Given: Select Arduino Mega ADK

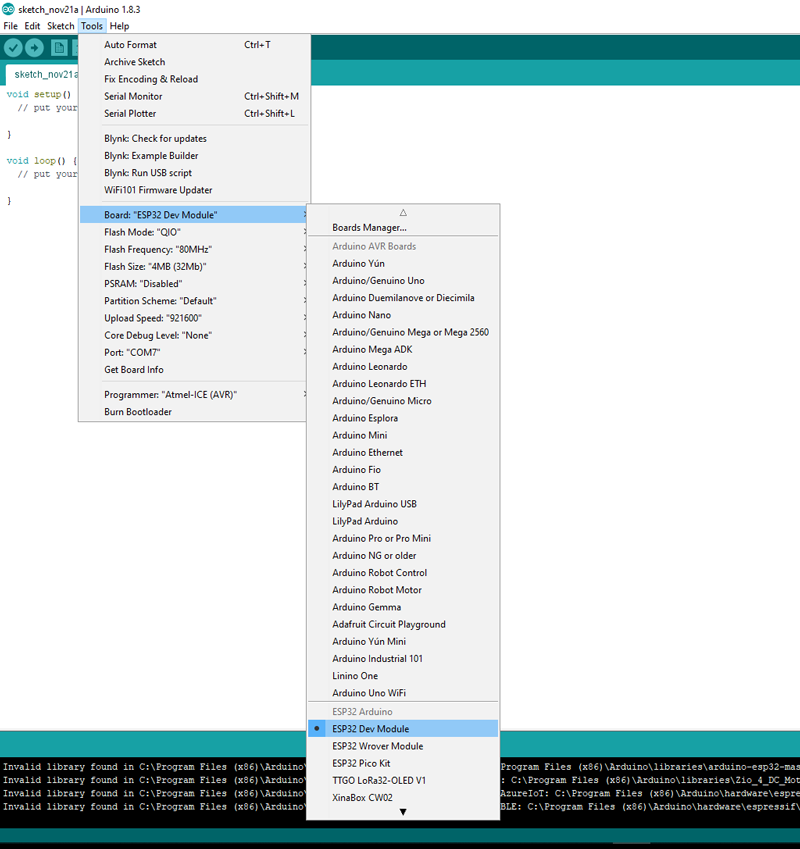Looking at the screenshot, I should click(x=403, y=349).
